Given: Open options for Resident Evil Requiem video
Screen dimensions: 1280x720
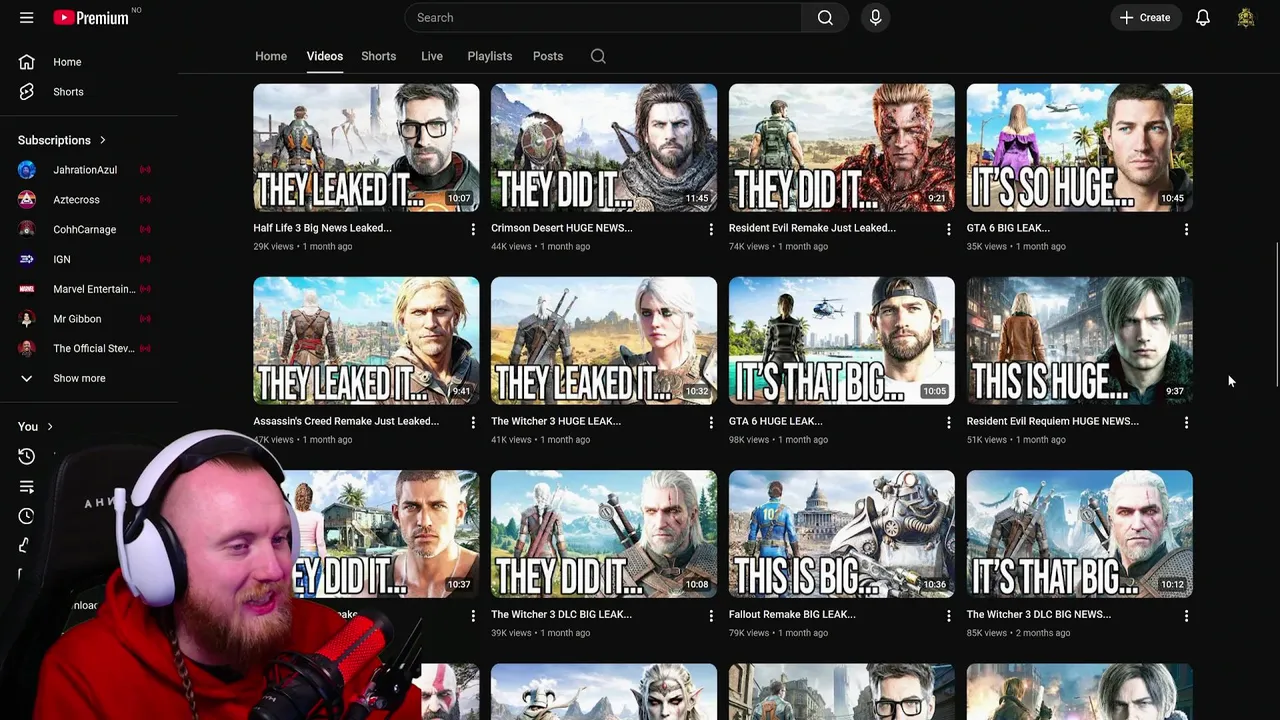Looking at the screenshot, I should tap(1186, 422).
